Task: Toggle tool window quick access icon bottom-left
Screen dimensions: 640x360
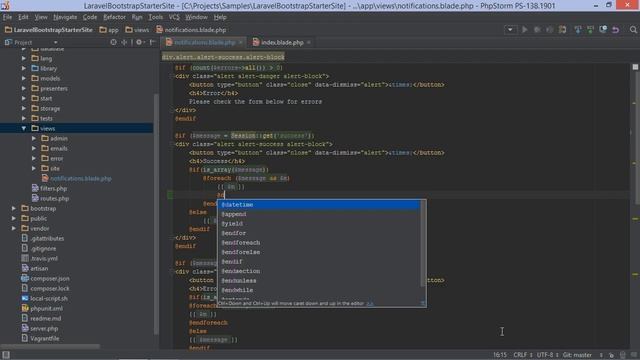Action: pos(6,355)
